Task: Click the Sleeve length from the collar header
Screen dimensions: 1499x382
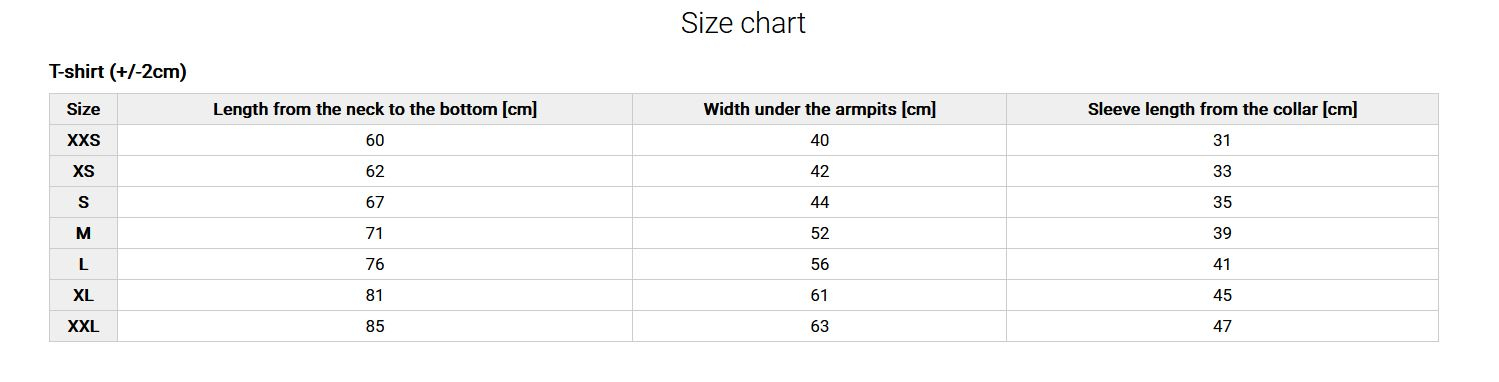Action: tap(1222, 109)
